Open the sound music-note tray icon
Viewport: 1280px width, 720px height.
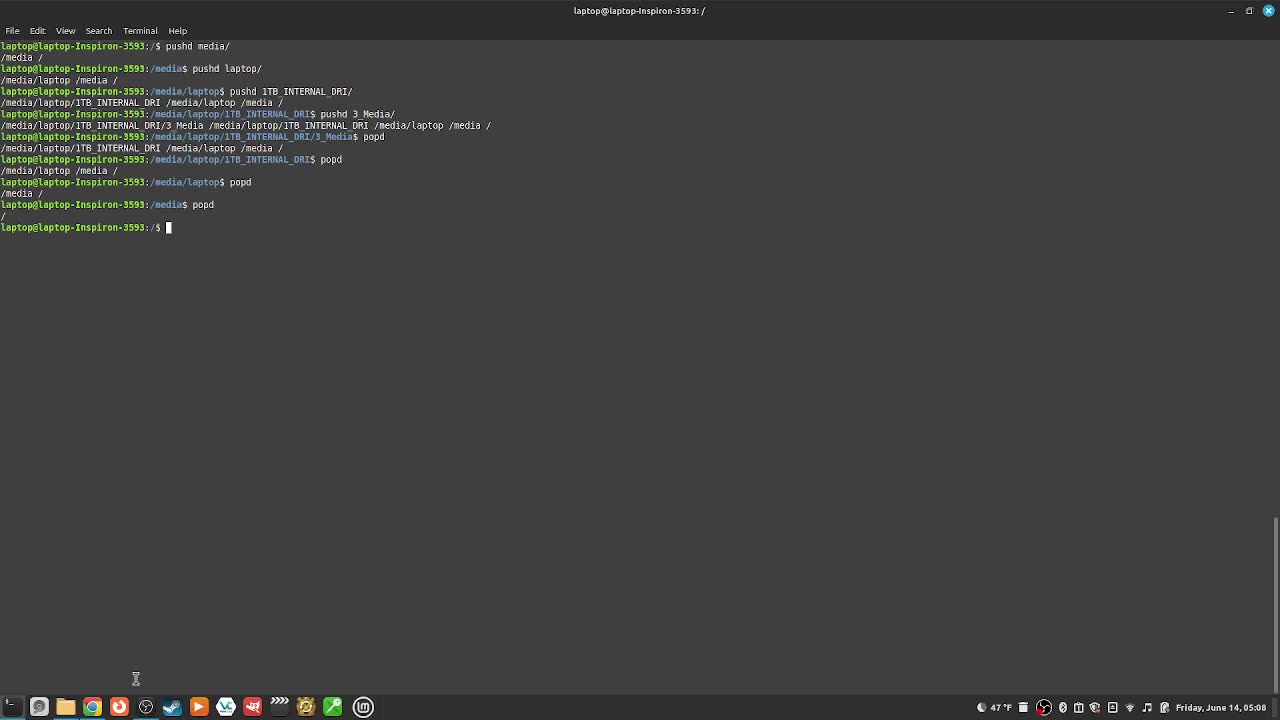pyautogui.click(x=1147, y=707)
